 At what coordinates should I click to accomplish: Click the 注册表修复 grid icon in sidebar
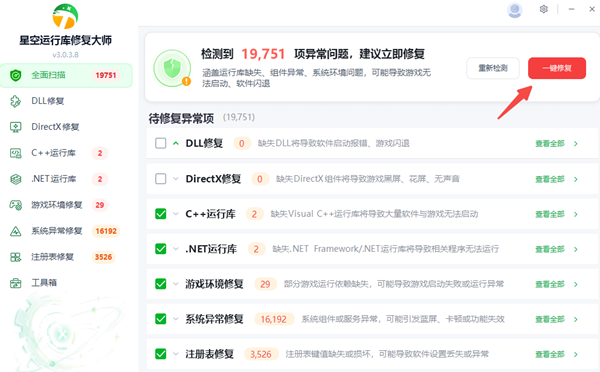tap(15, 257)
